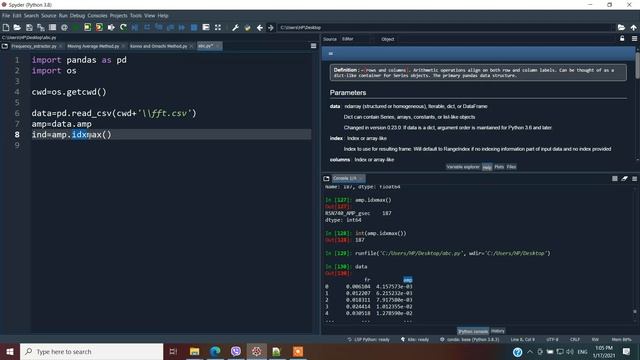
Task: Open file using the toolbar folder icon
Action: (x=17, y=27)
